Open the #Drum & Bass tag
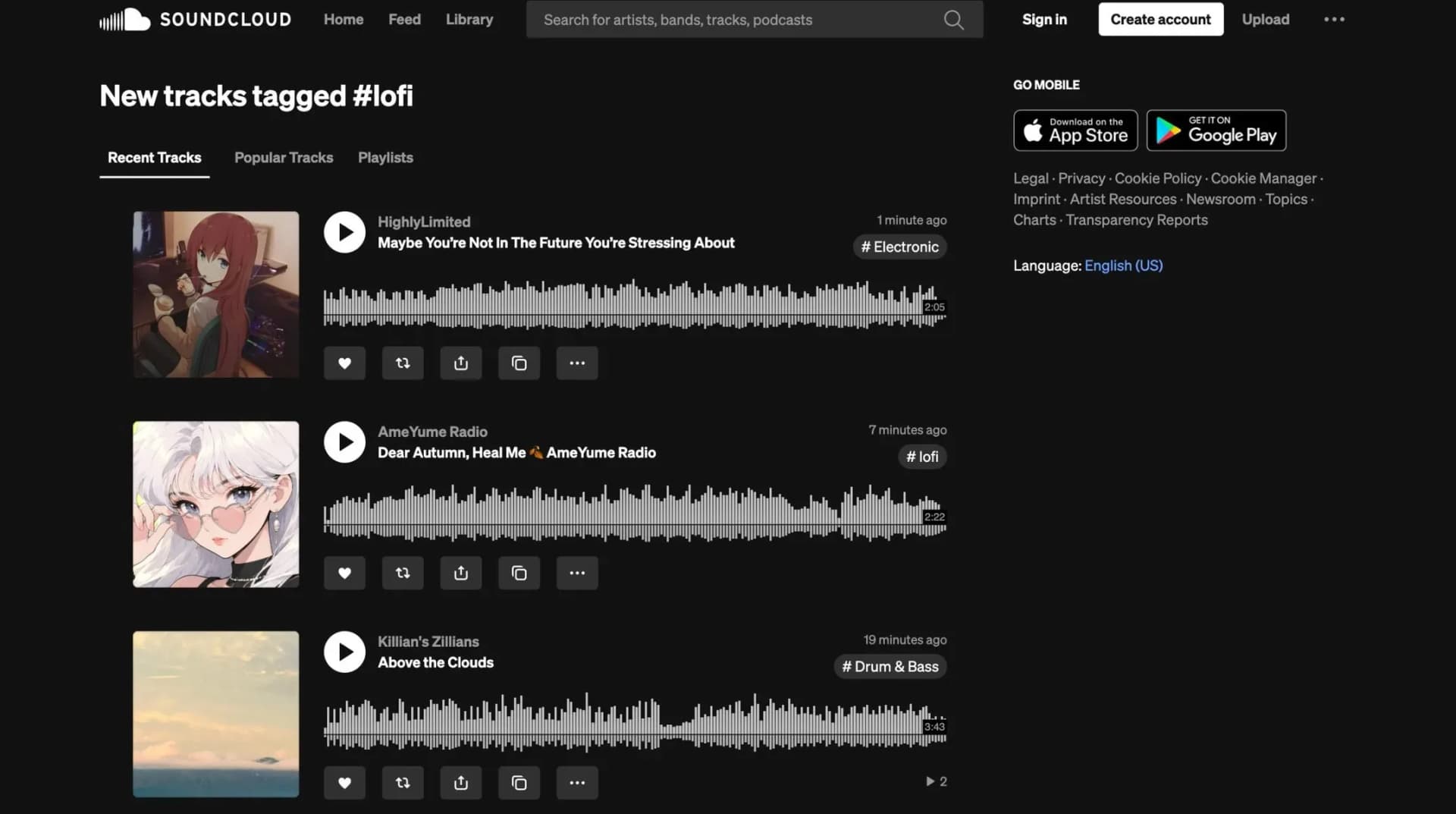 pos(890,667)
